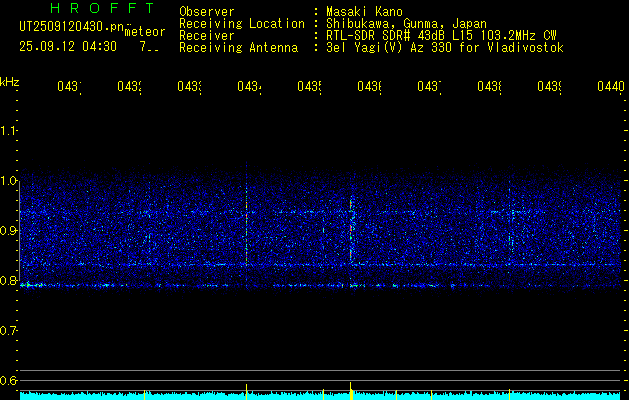Click the tallest yellow spike in the bottom intensity strip
The width and height of the screenshot is (629, 400).
(351, 391)
